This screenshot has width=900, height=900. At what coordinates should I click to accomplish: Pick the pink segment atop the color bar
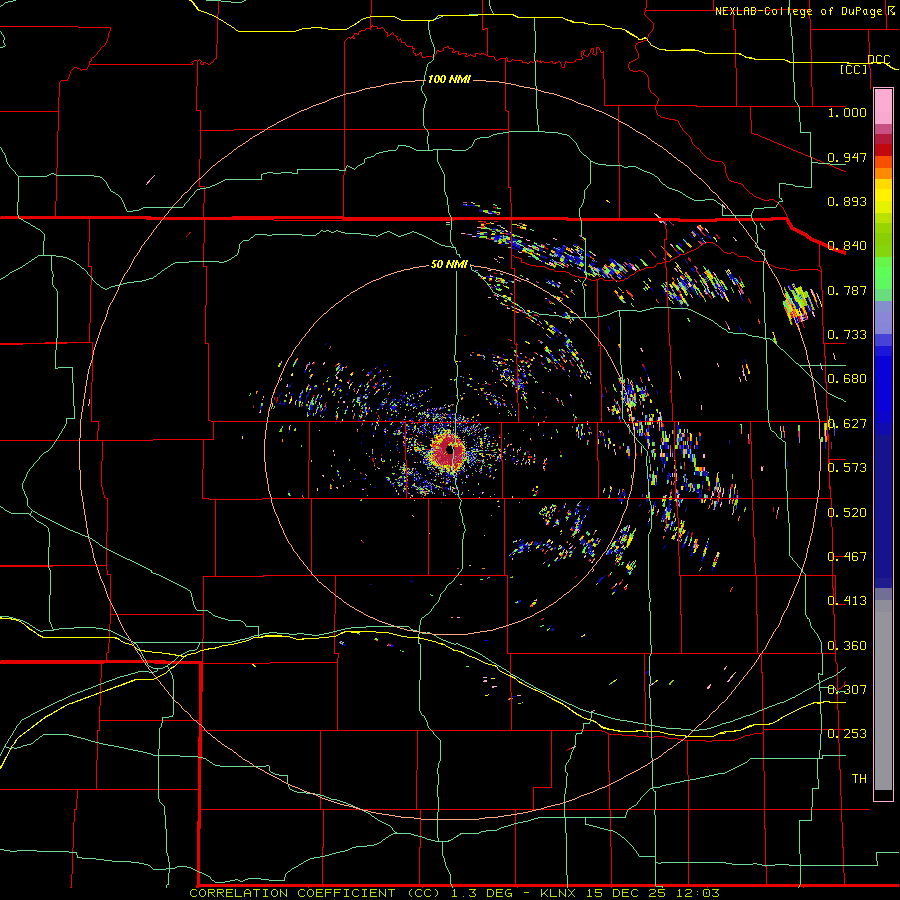(883, 107)
